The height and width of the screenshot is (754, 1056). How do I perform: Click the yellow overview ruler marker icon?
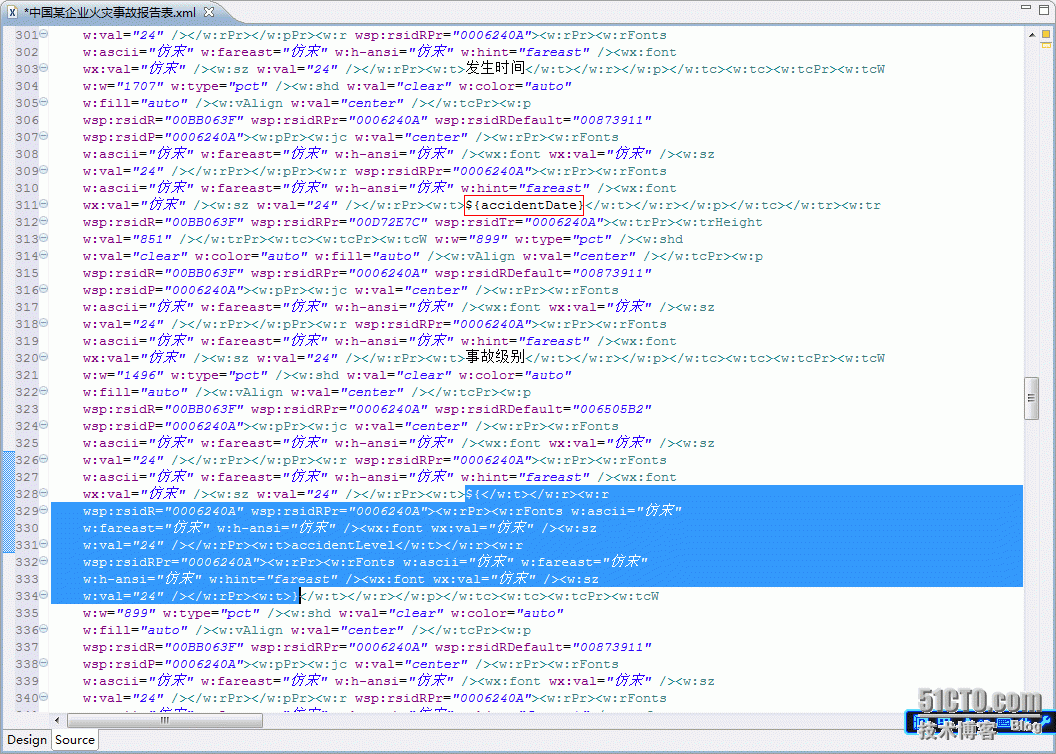coord(1046,34)
